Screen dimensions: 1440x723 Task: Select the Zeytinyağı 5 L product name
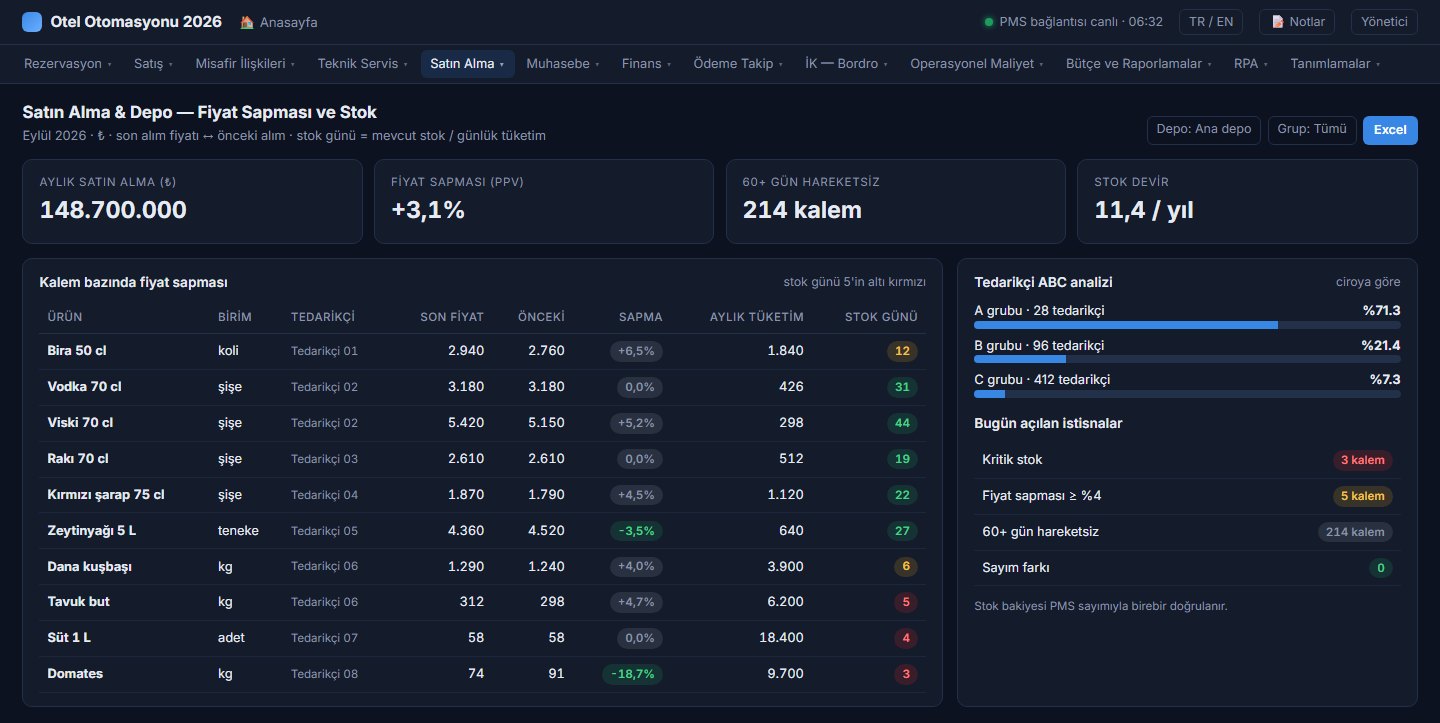pos(92,531)
